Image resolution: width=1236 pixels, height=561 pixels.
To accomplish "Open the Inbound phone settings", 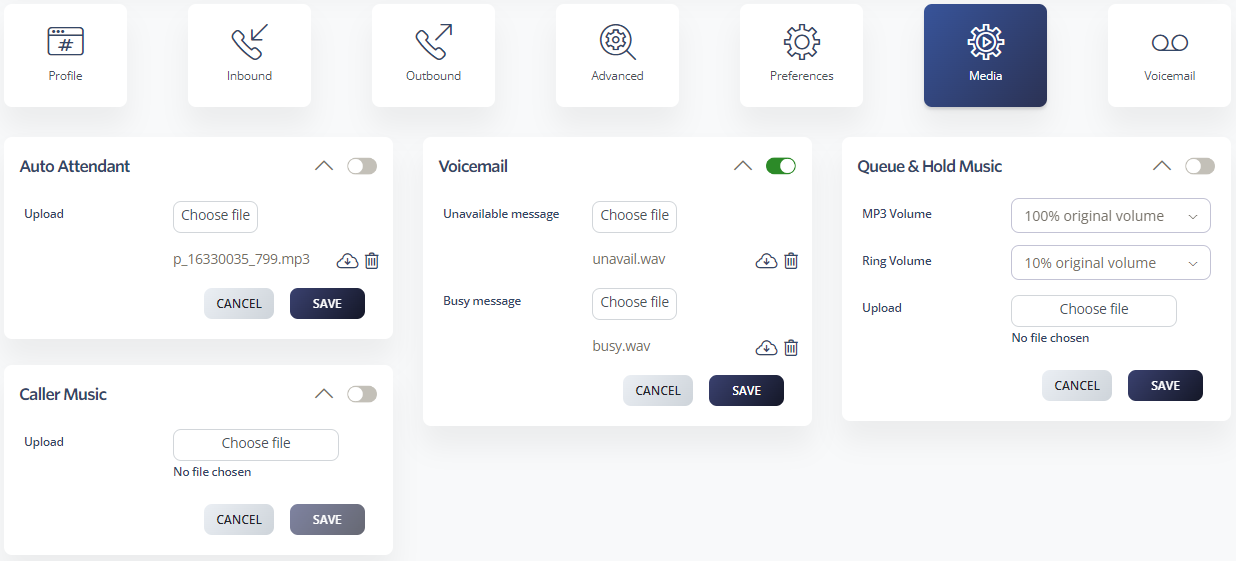I will pos(249,55).
